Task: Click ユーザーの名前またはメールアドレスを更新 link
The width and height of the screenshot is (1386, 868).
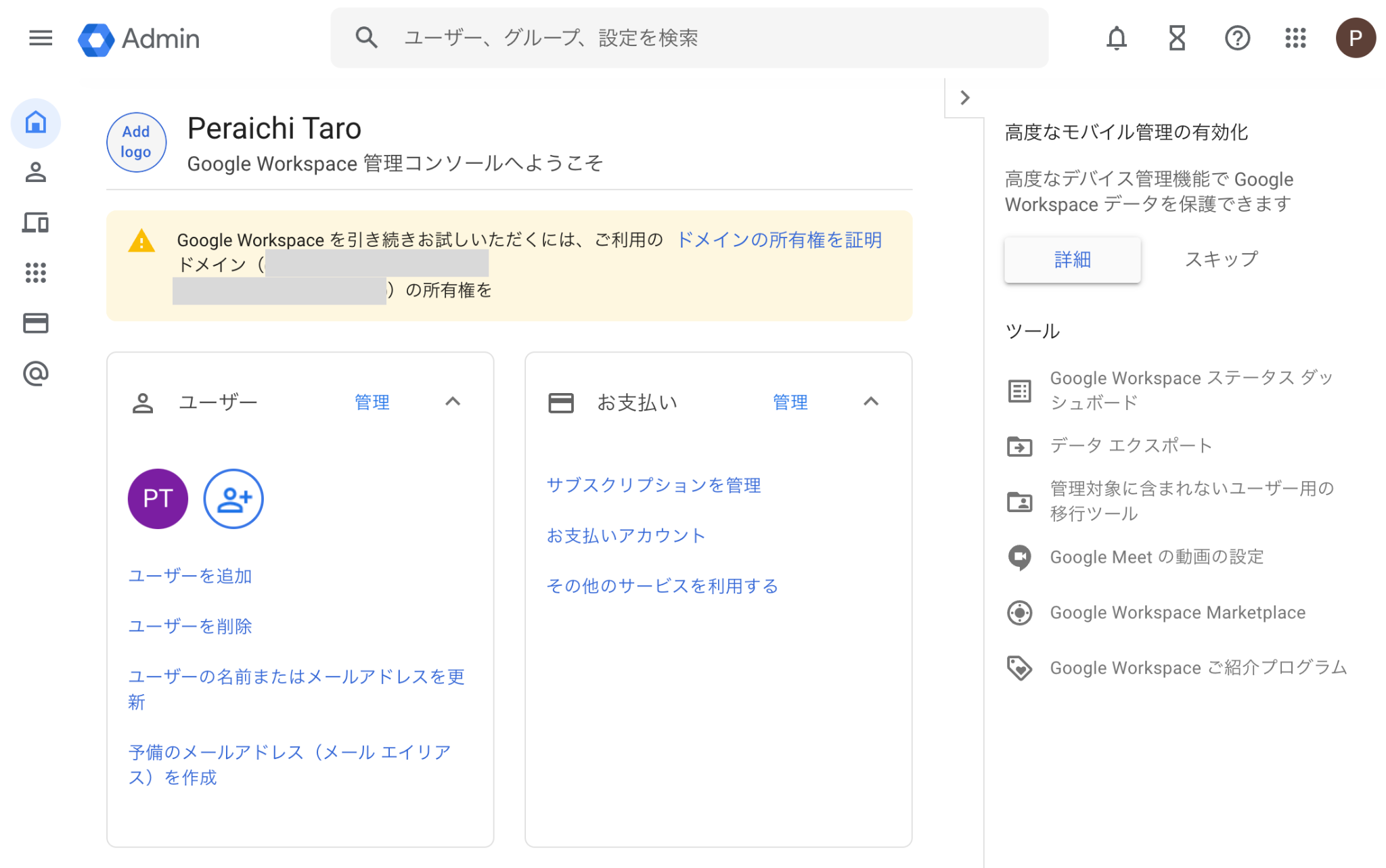Action: (296, 689)
